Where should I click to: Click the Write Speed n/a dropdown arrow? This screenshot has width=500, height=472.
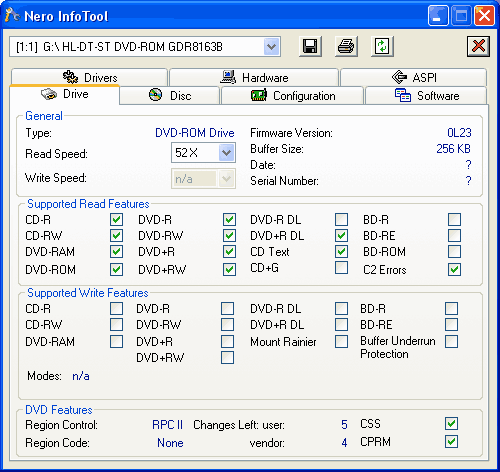pos(227,179)
